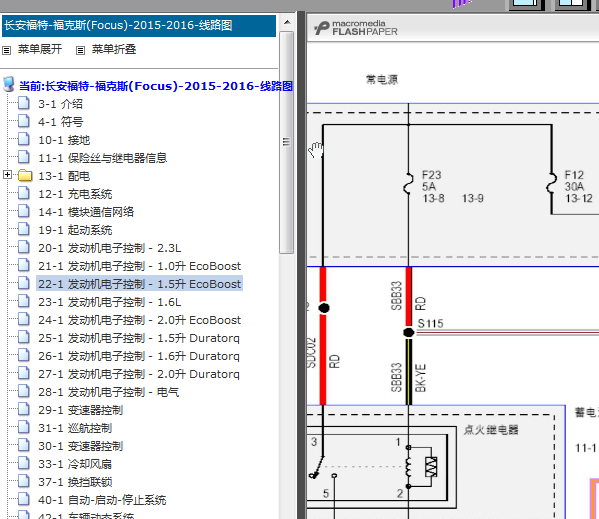This screenshot has width=599, height=519.
Task: Click the scroll-up arrow of the tree panel
Action: [287, 22]
